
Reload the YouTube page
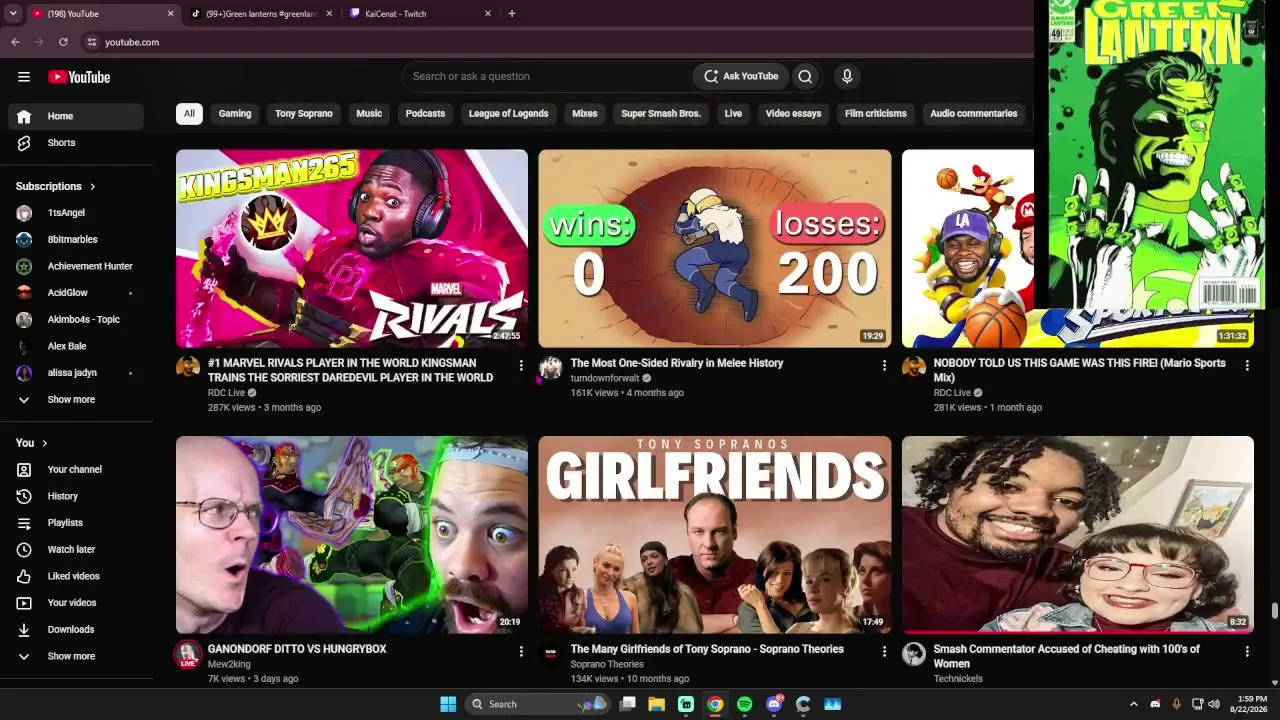pyautogui.click(x=63, y=42)
